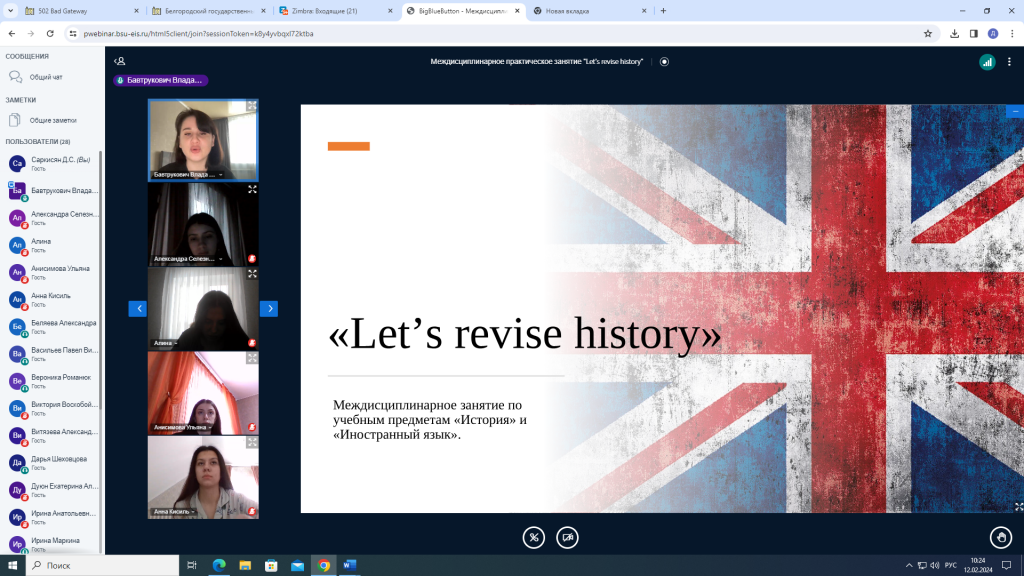1024x576 pixels.
Task: Click the talking indicator Бавтрукович Влада
Action: pos(160,80)
